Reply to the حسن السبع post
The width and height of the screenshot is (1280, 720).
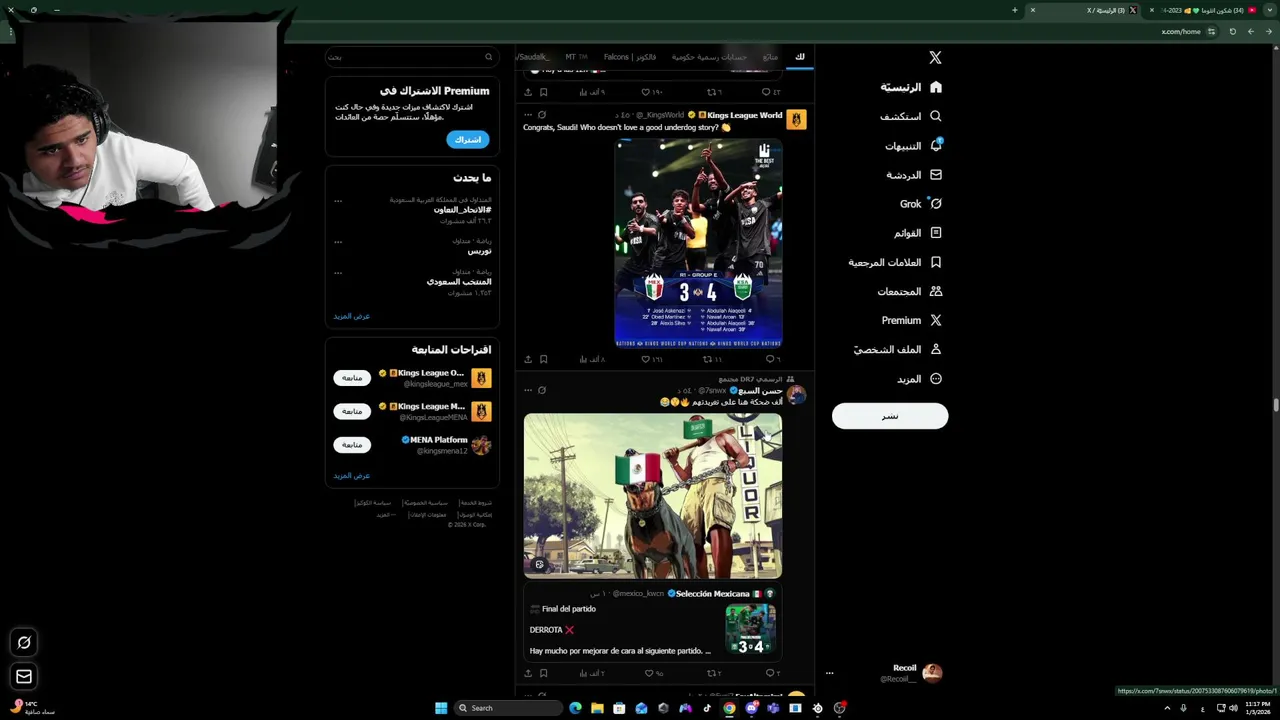point(771,673)
